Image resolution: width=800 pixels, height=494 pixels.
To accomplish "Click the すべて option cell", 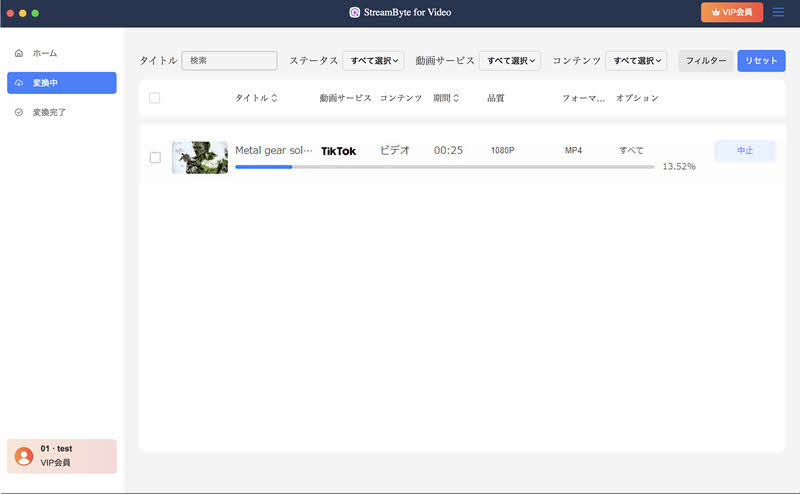I will tap(631, 150).
